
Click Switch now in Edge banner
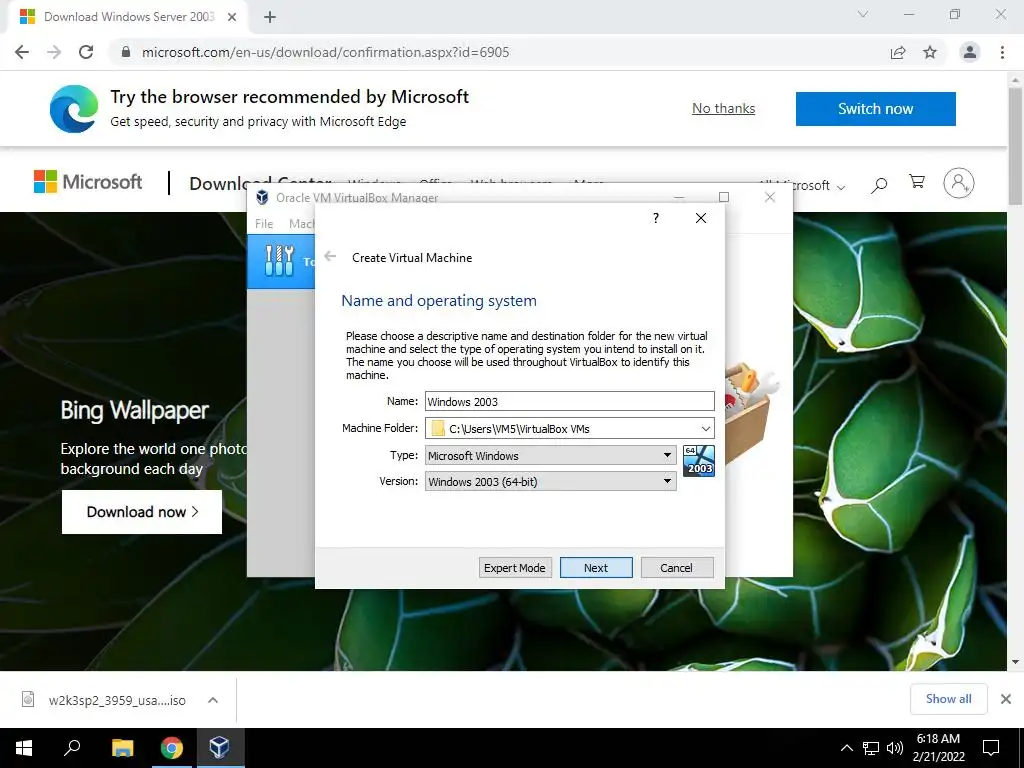[876, 108]
